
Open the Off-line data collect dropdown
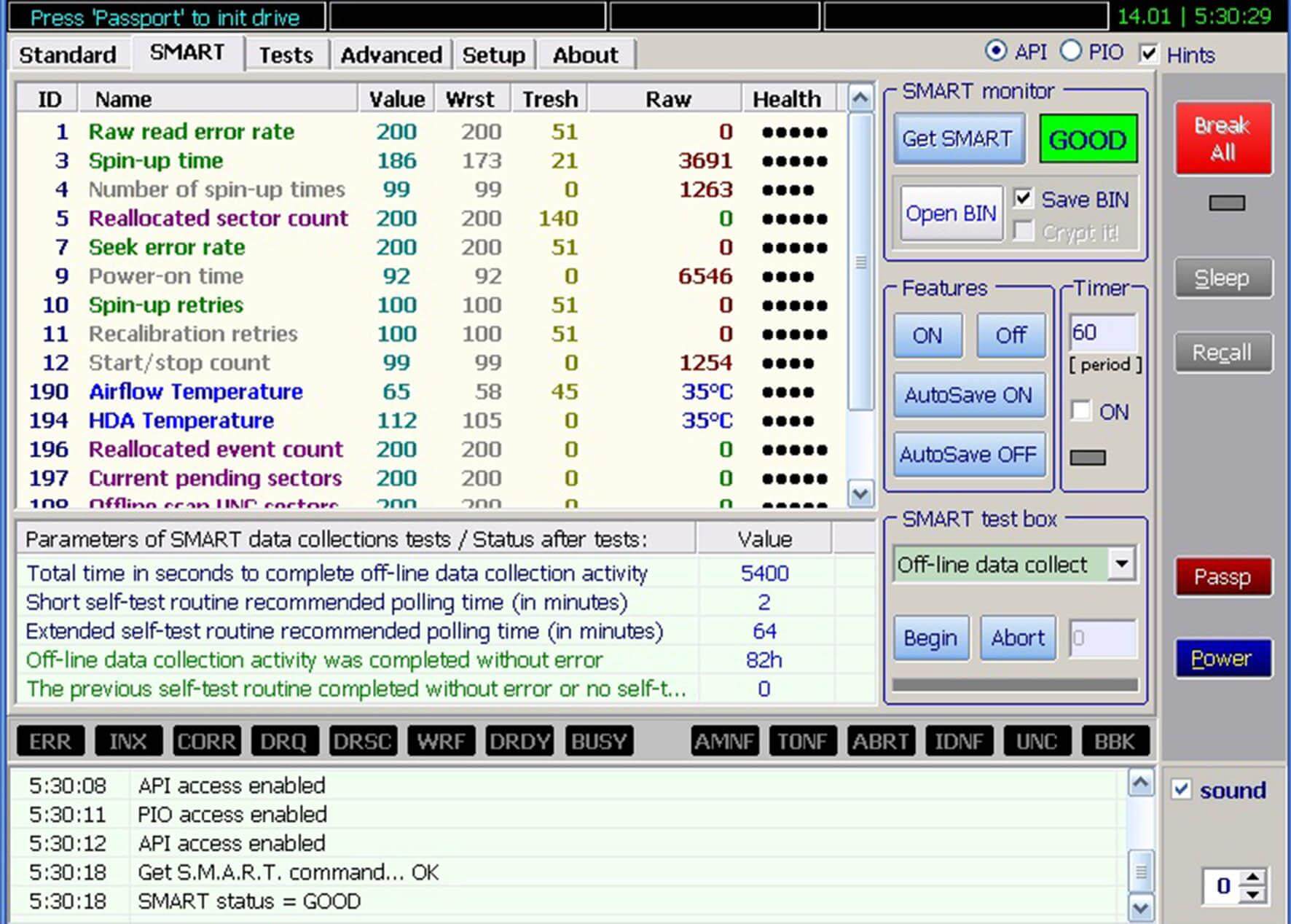click(x=1121, y=564)
